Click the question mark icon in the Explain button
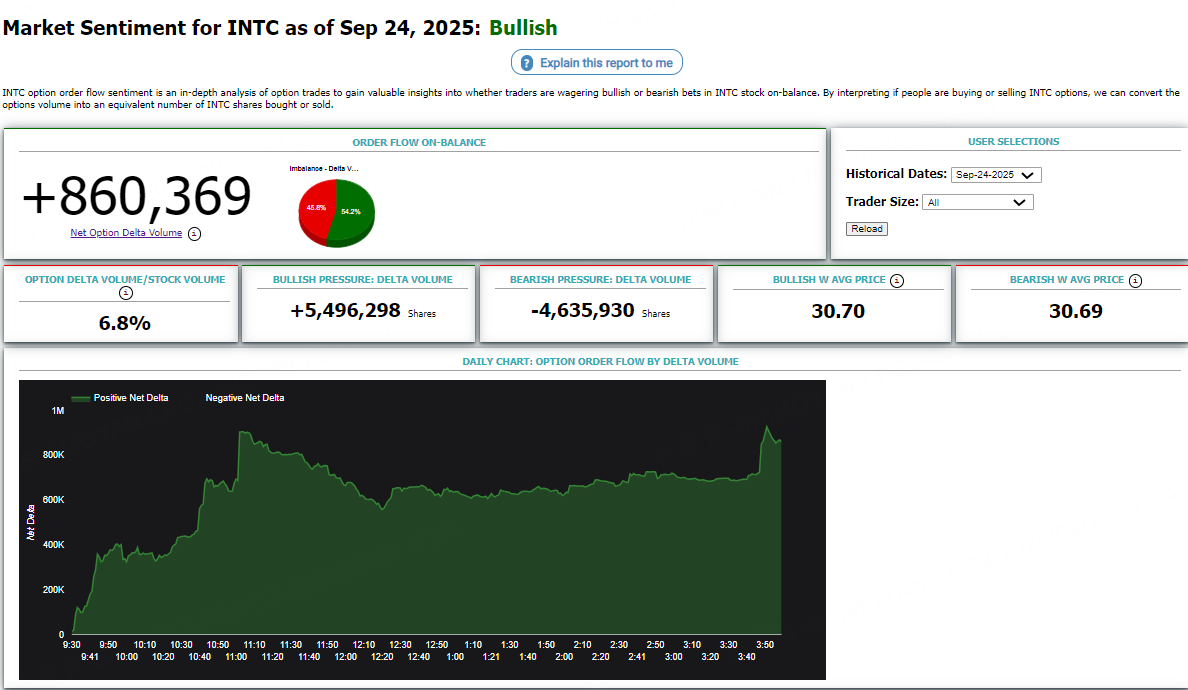1188x690 pixels. [x=527, y=63]
